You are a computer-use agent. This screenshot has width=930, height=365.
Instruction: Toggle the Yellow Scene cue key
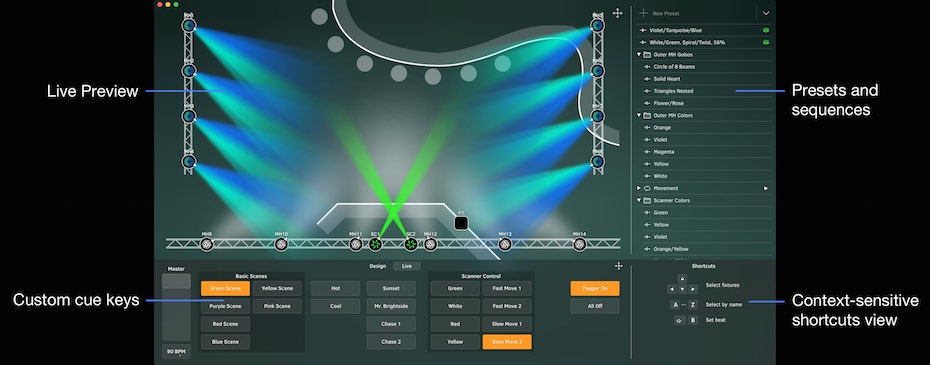point(277,288)
